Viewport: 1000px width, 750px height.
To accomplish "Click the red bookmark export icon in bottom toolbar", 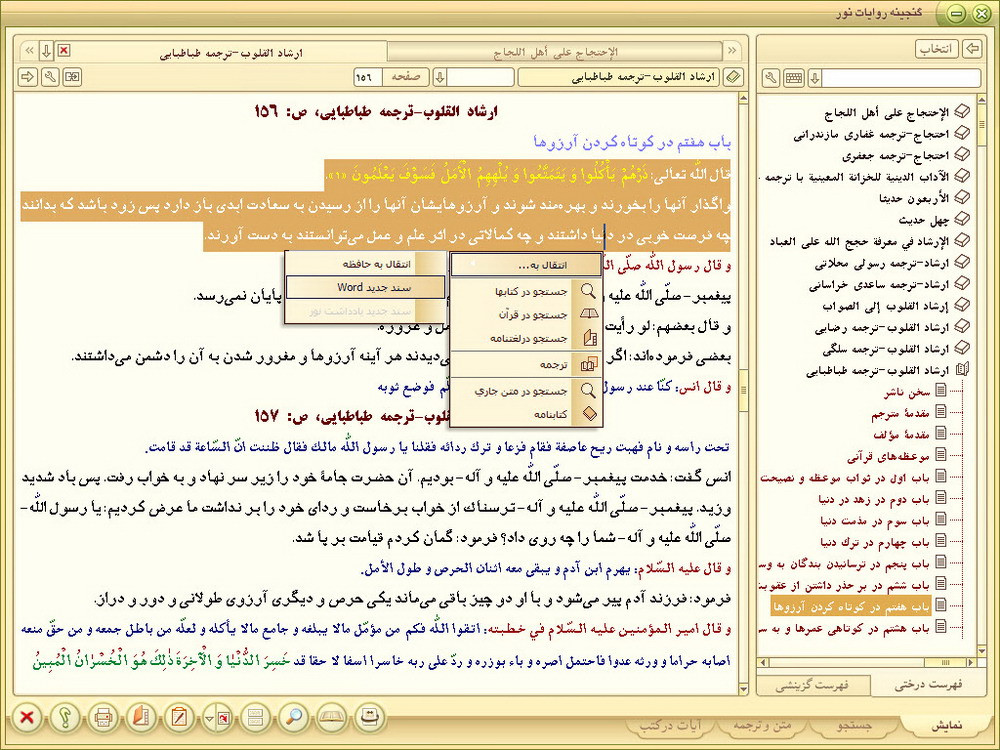I will click(224, 719).
